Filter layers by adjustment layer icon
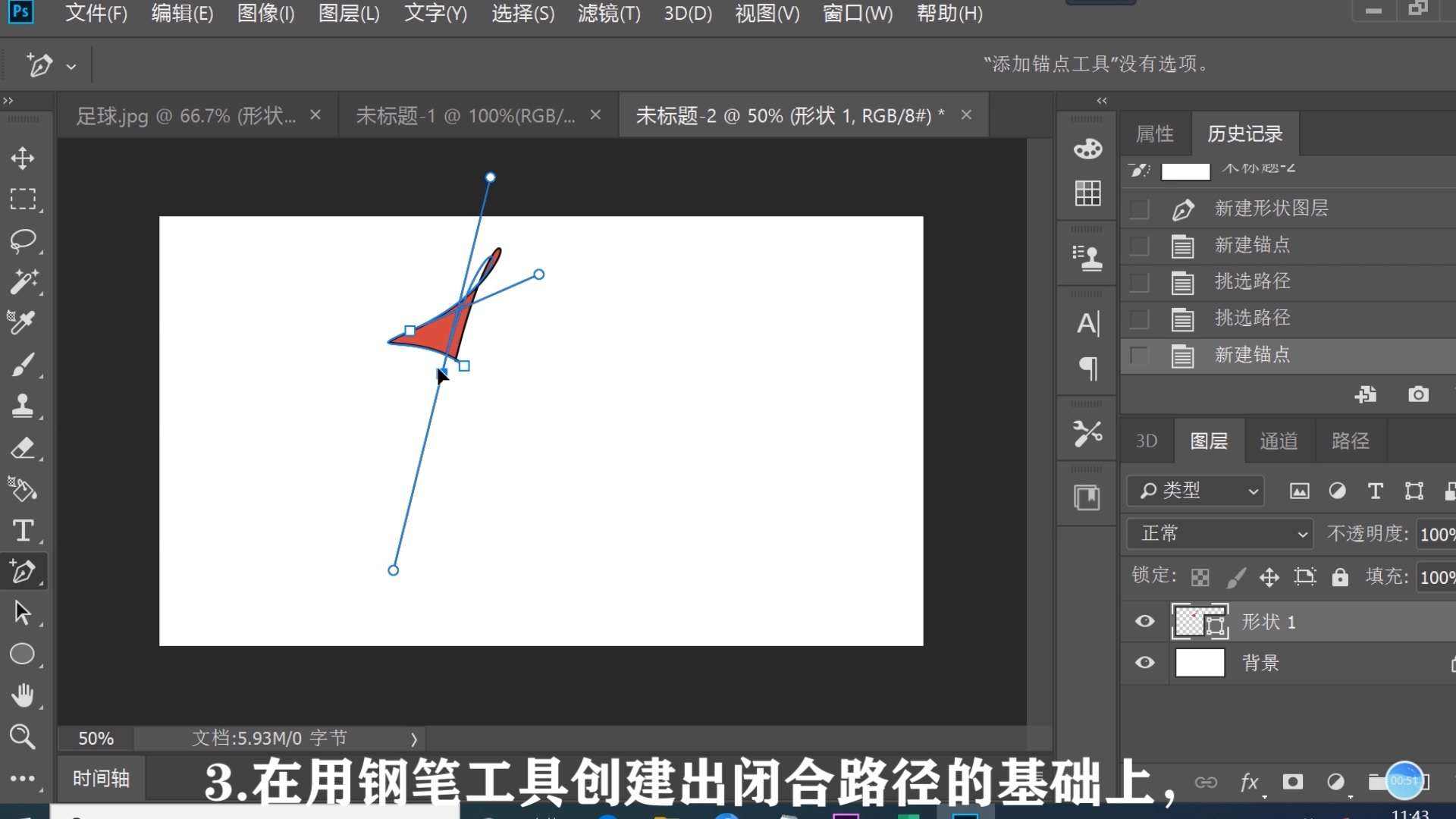The height and width of the screenshot is (819, 1456). 1337,491
